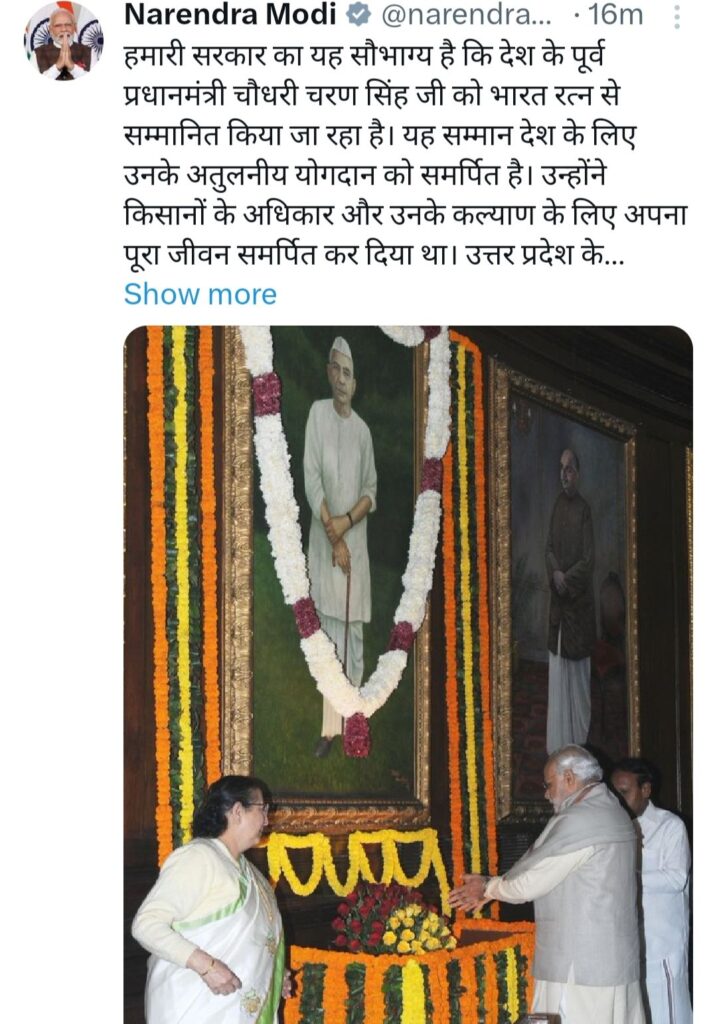Open the @narendra... handle link
Viewport: 717px width, 1024px height.
pyautogui.click(x=466, y=15)
